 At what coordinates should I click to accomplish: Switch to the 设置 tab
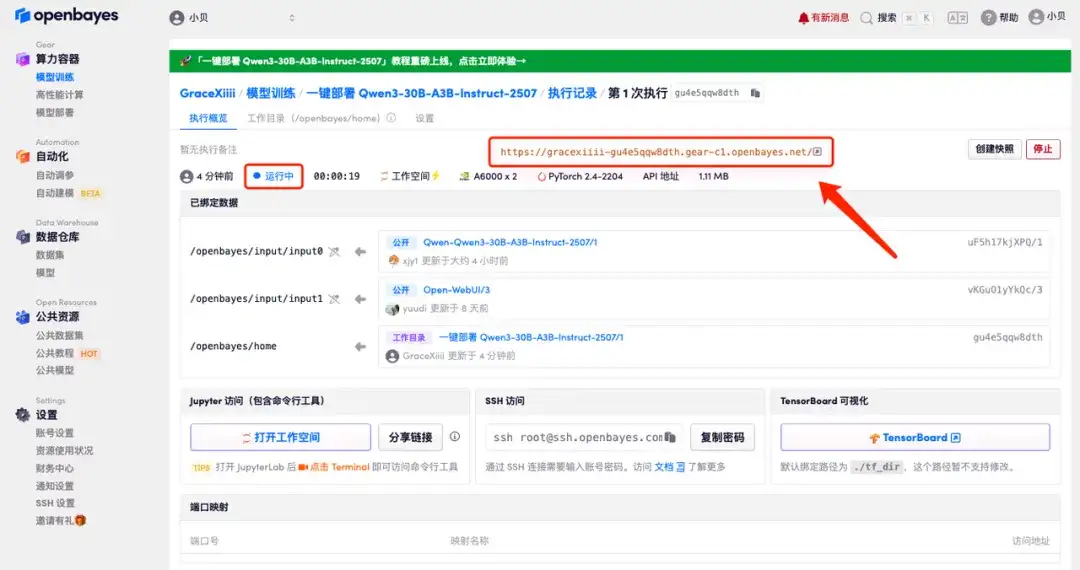[424, 118]
